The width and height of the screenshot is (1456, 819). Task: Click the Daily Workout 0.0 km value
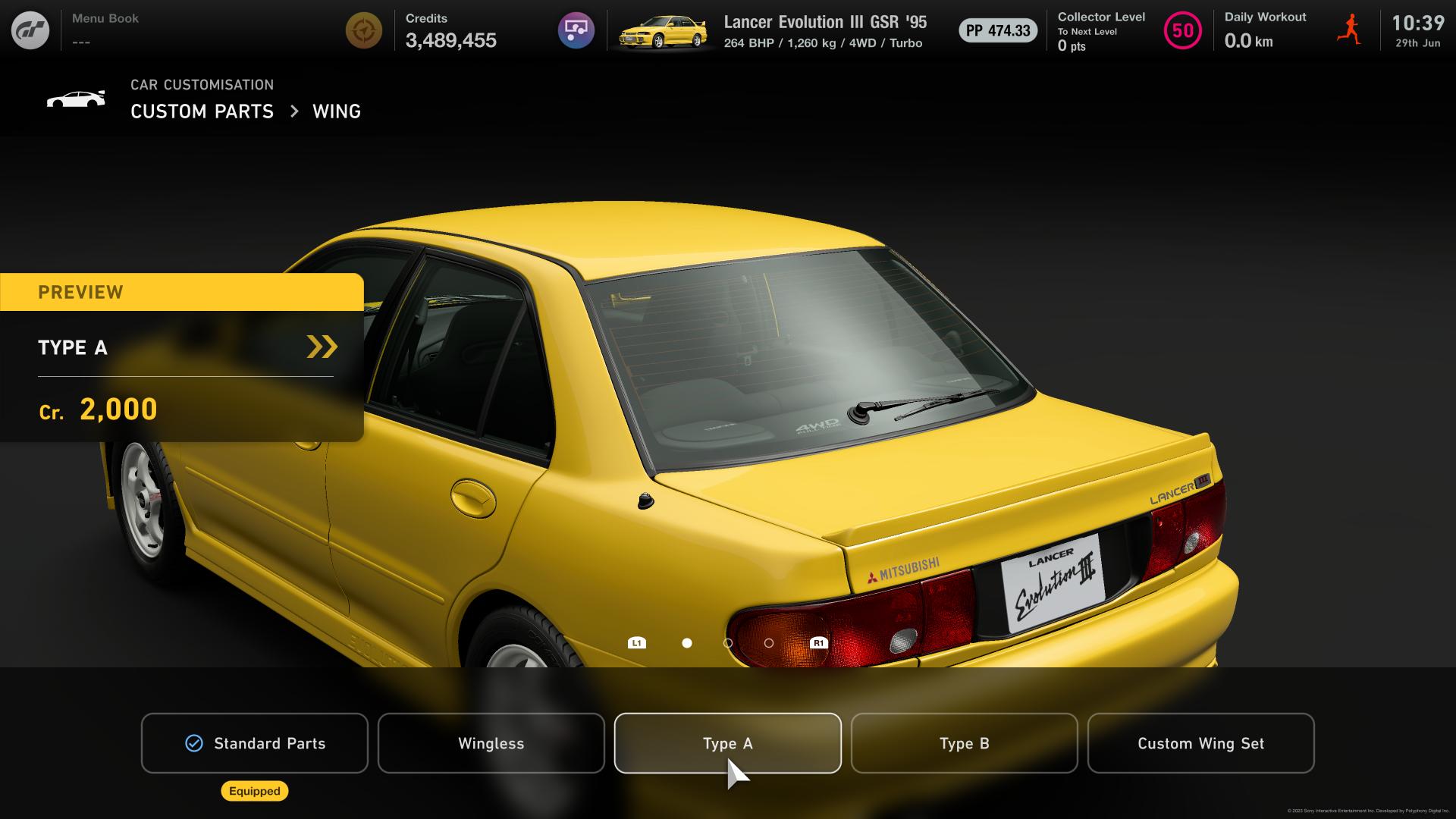click(1249, 41)
